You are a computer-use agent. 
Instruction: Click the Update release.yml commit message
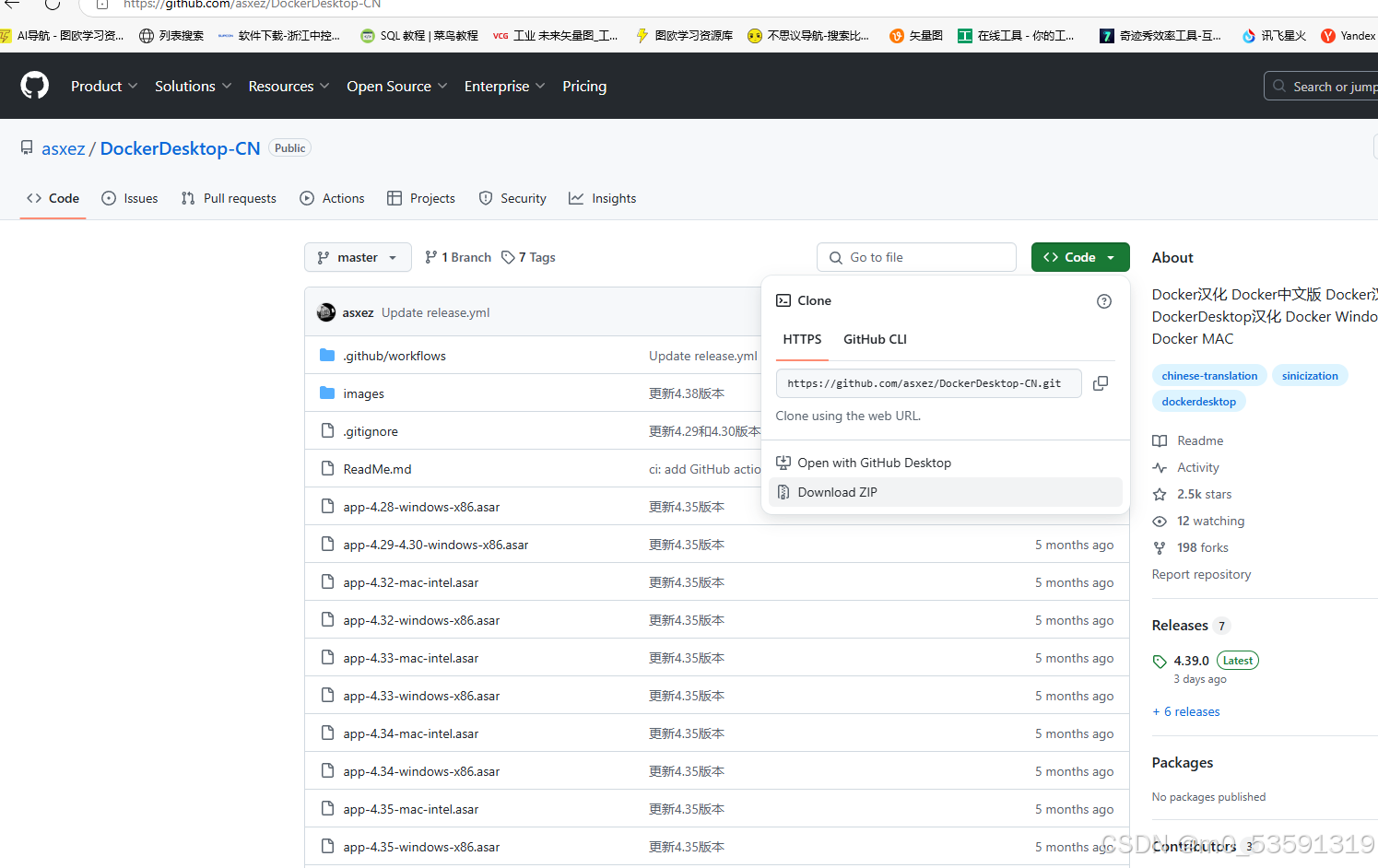[x=435, y=312]
